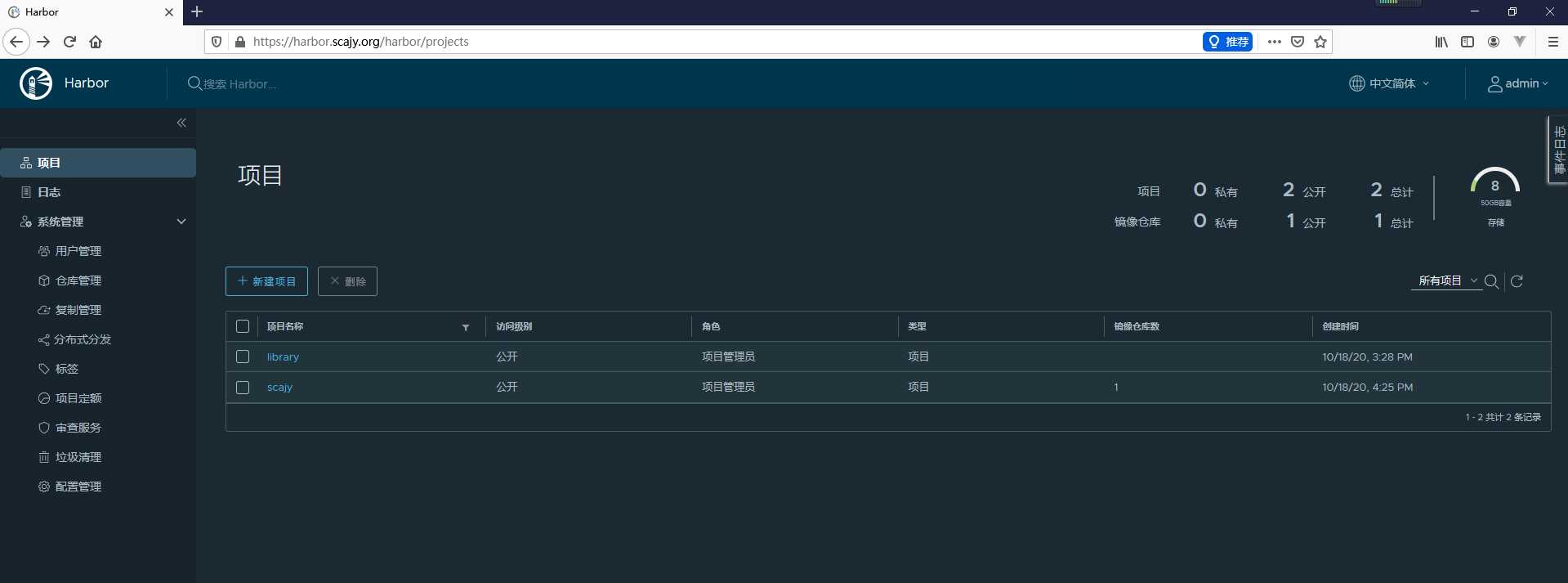Click the 新建项目 button

(266, 281)
